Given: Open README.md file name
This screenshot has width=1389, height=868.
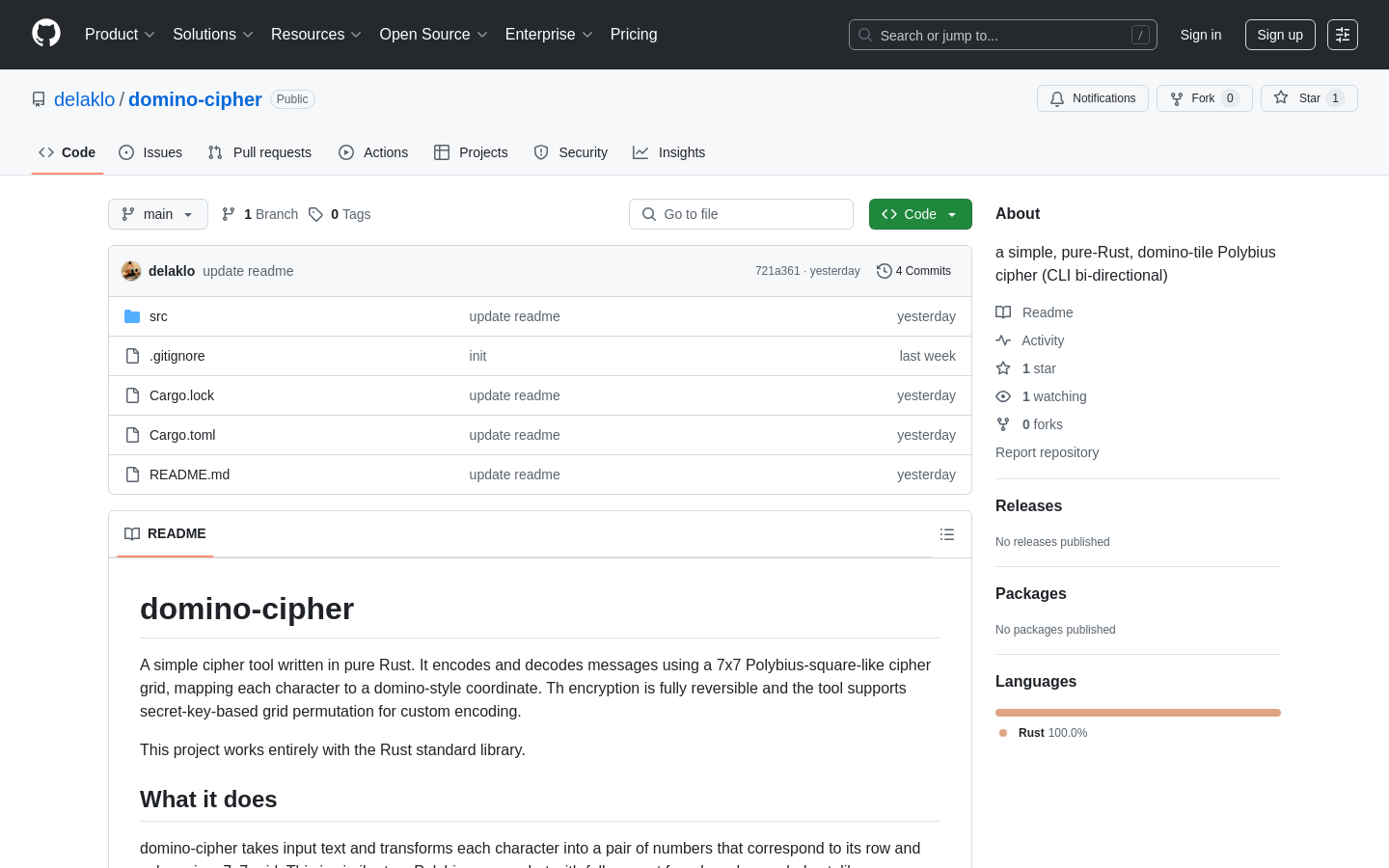Looking at the screenshot, I should coord(189,475).
